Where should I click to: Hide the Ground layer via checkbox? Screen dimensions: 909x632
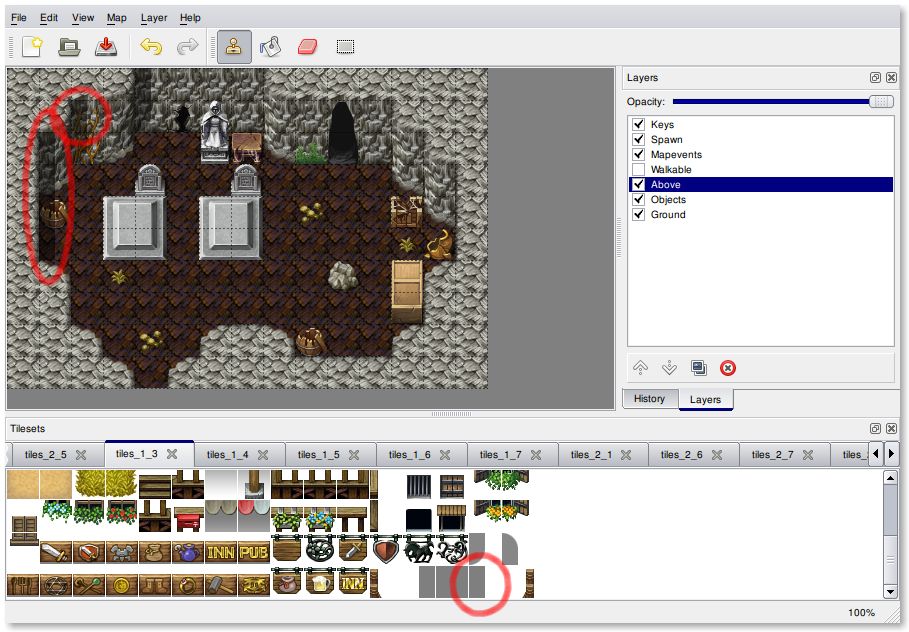tap(638, 215)
